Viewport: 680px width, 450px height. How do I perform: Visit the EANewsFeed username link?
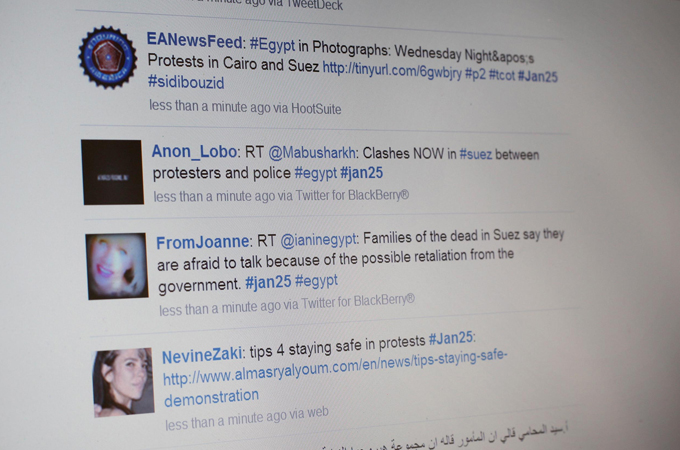pyautogui.click(x=194, y=41)
